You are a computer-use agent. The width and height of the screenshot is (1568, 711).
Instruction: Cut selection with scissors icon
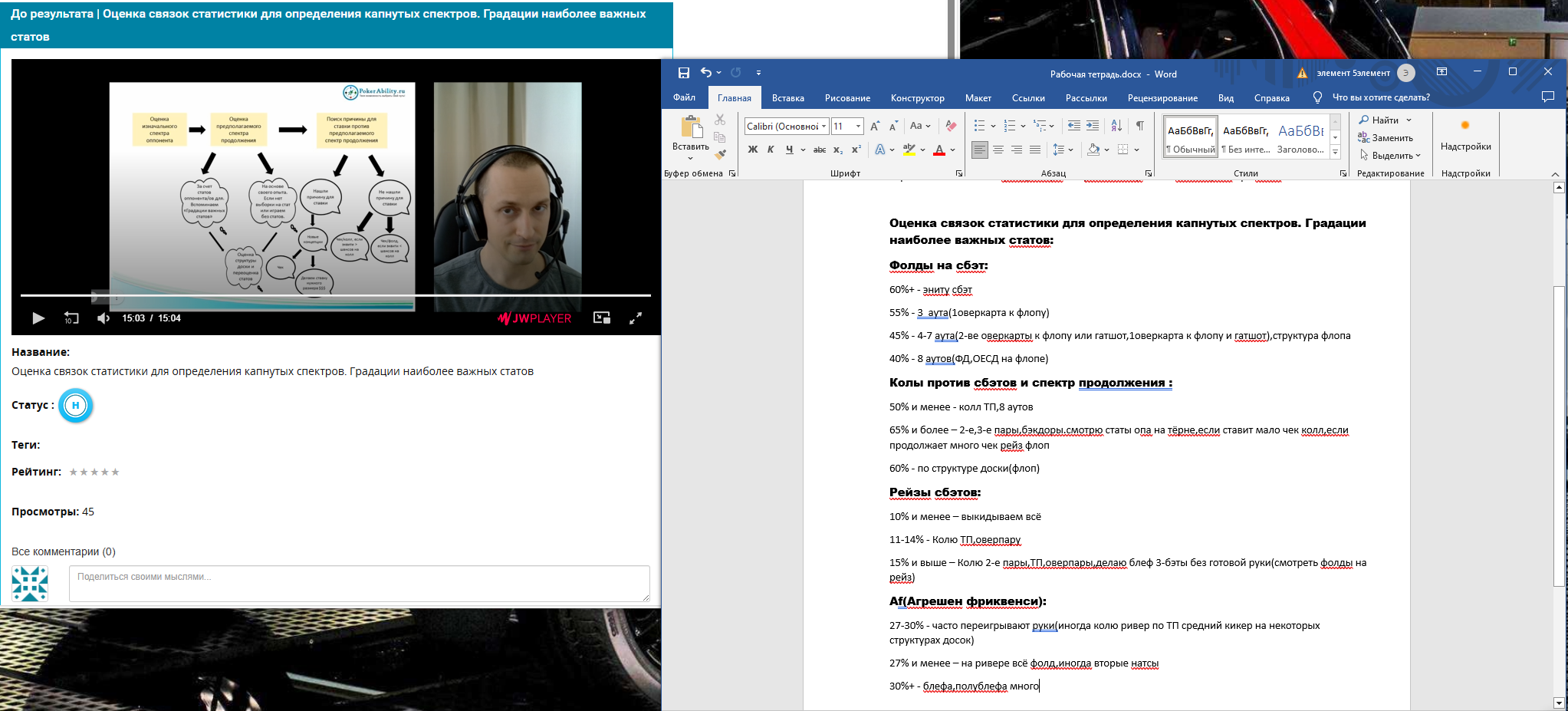pyautogui.click(x=720, y=120)
